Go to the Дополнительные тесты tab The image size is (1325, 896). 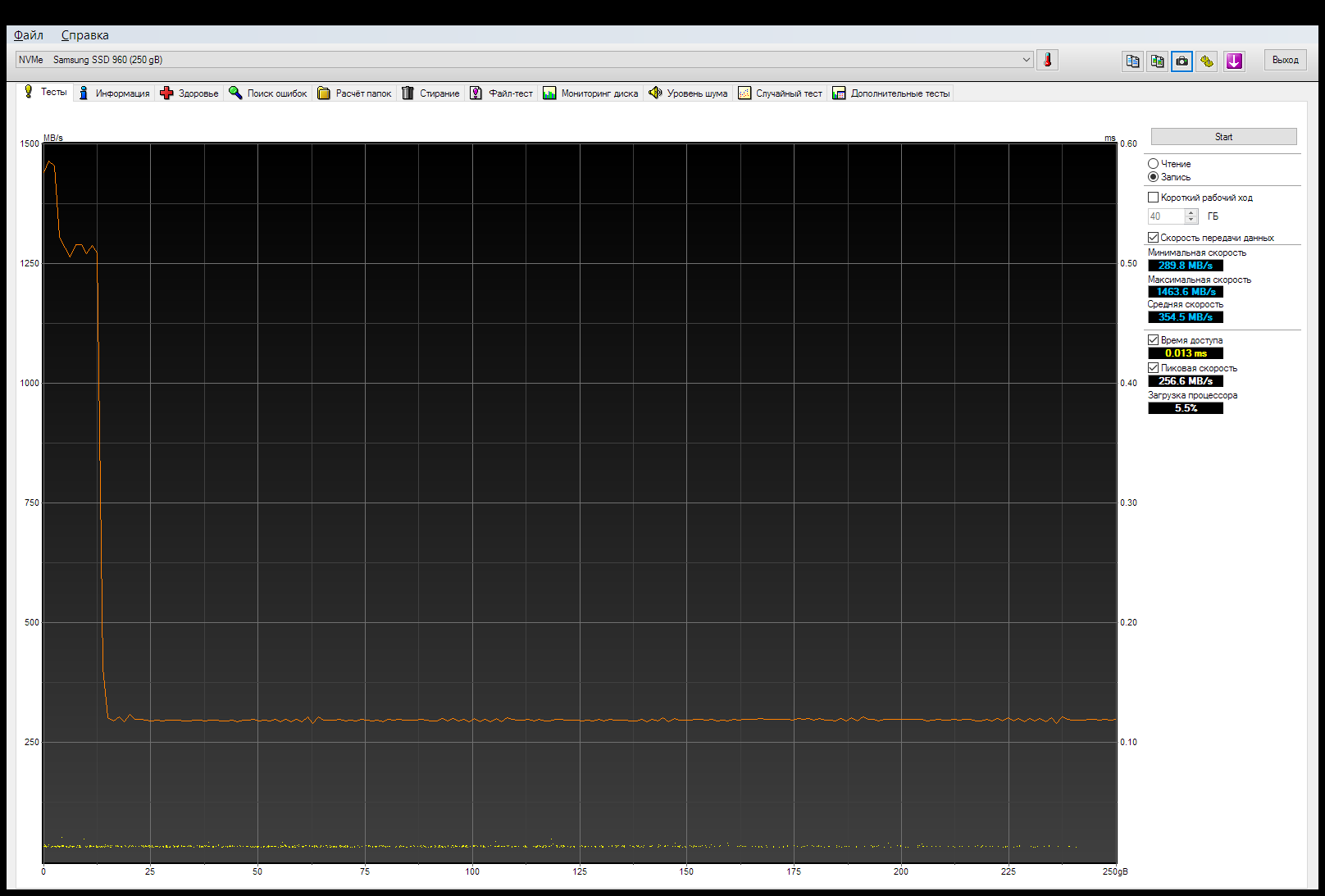click(x=891, y=93)
